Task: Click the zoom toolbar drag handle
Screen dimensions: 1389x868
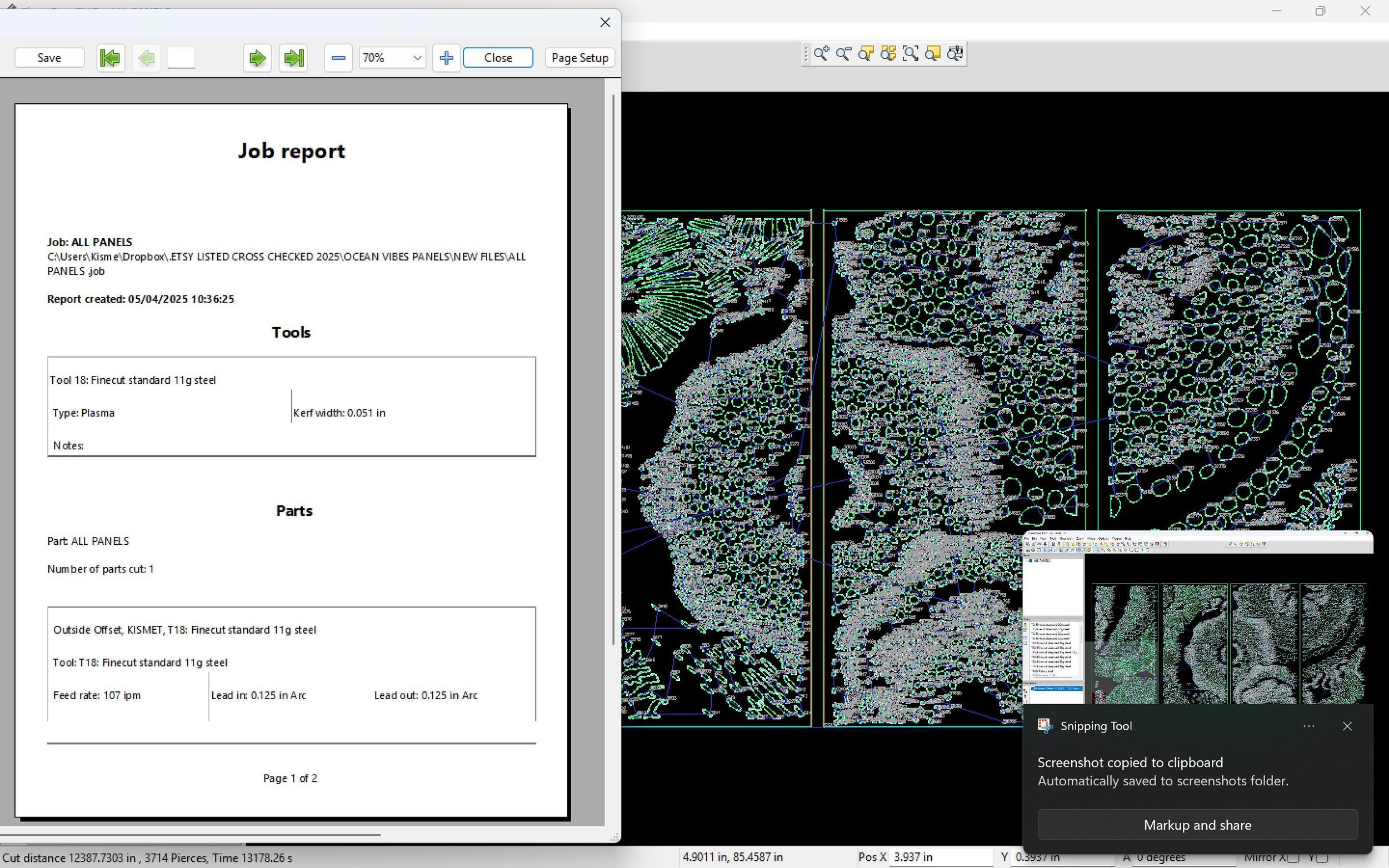Action: (x=806, y=54)
